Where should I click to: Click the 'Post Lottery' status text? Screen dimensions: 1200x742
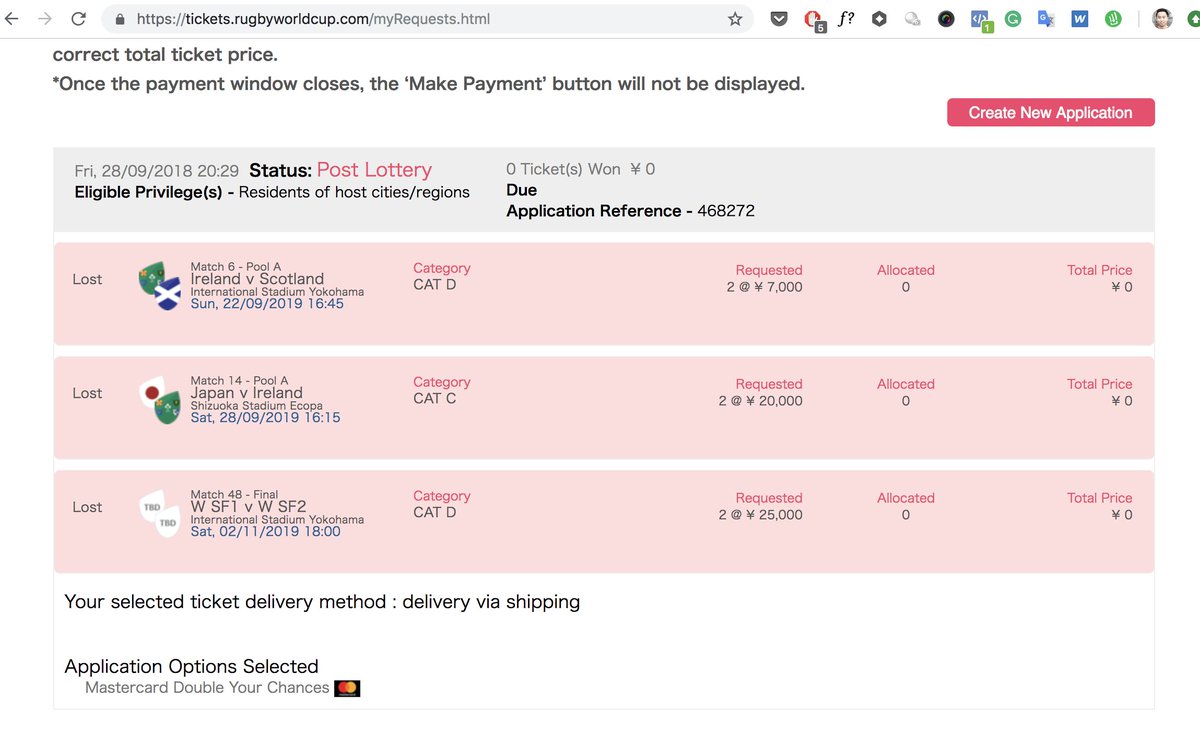374,170
